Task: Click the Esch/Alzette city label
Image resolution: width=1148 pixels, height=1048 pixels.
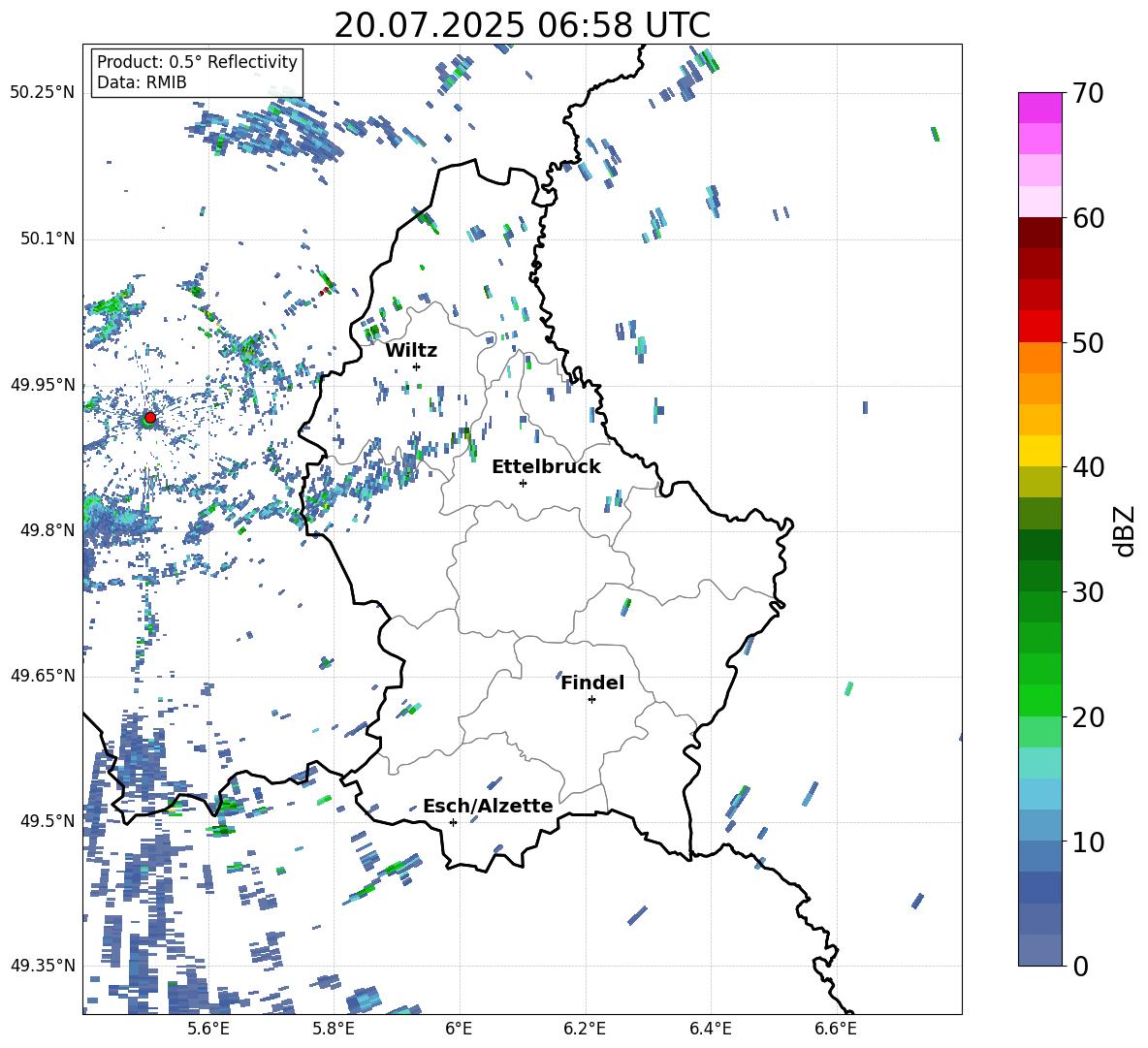Action: [488, 806]
